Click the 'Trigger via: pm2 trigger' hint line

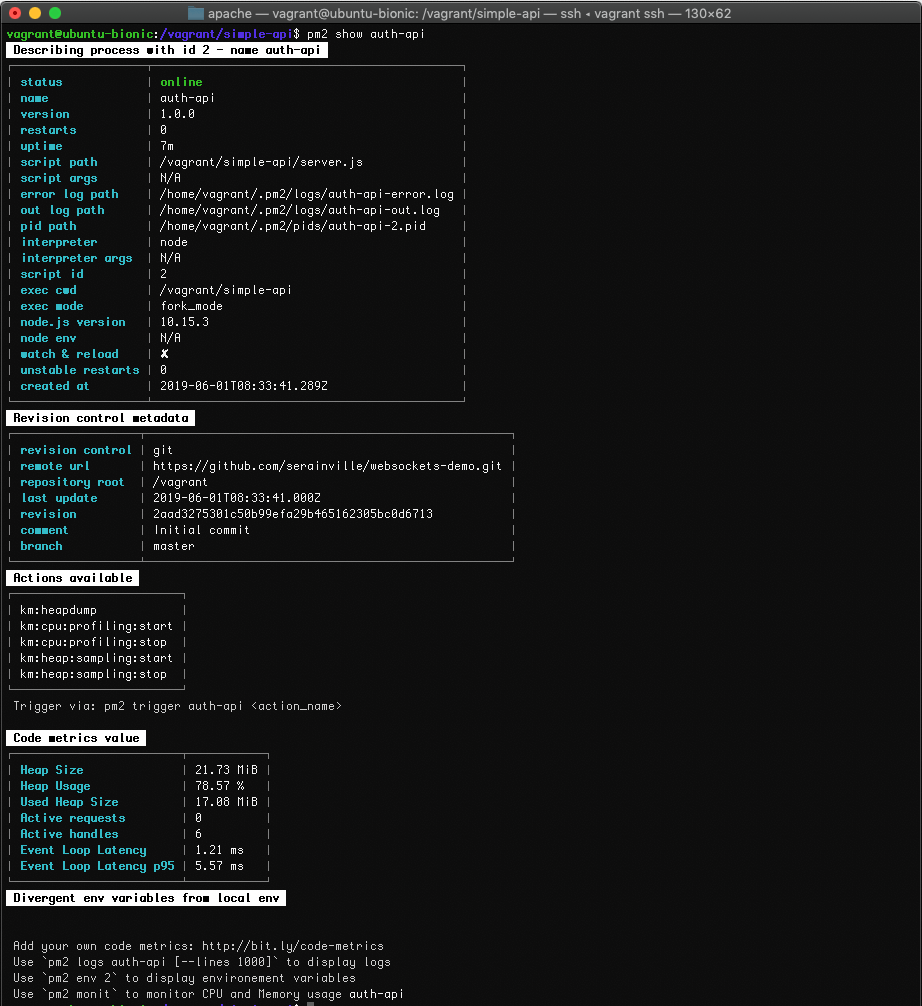tap(177, 706)
